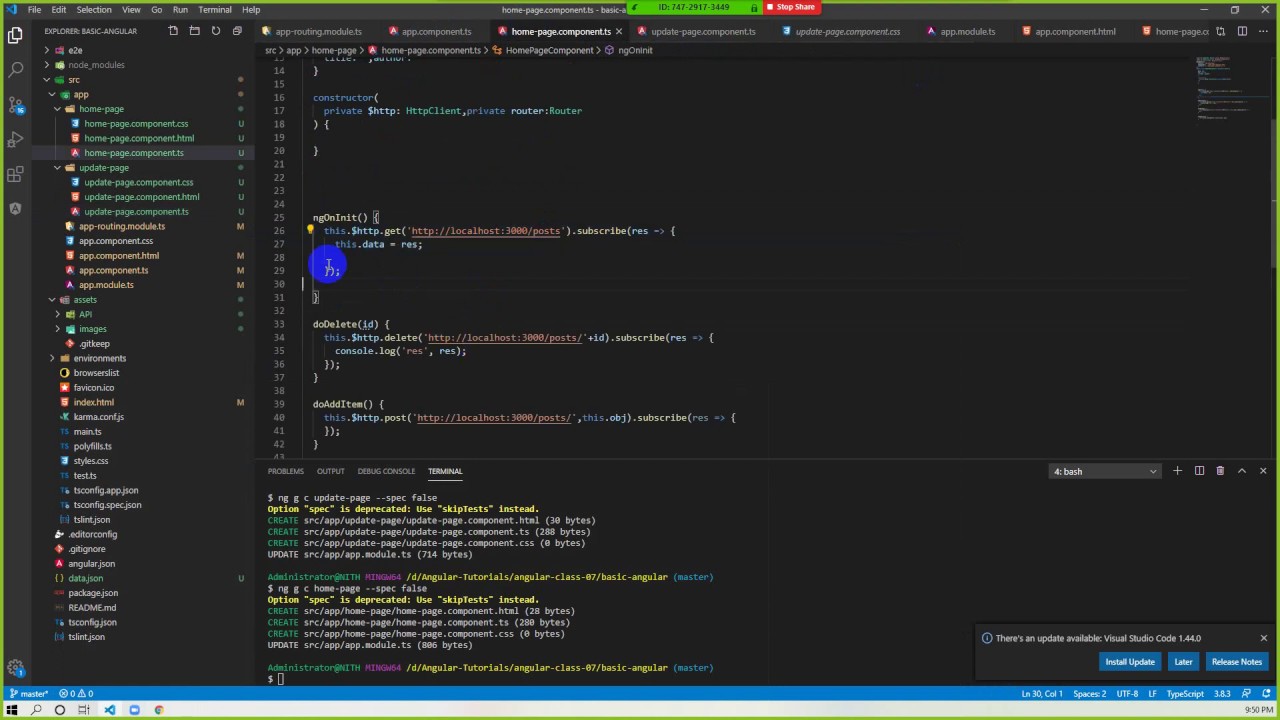Click Later on update notification
The image size is (1280, 720).
pyautogui.click(x=1183, y=662)
